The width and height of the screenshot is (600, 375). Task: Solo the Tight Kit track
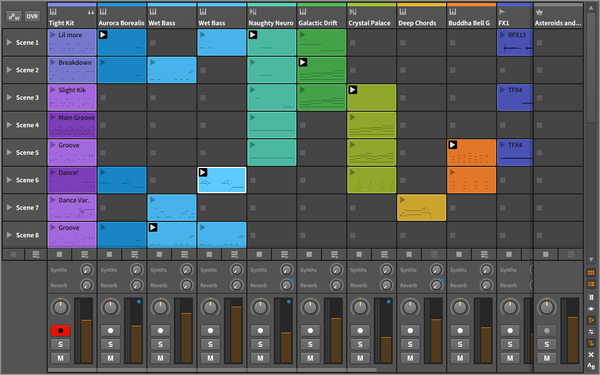click(60, 344)
